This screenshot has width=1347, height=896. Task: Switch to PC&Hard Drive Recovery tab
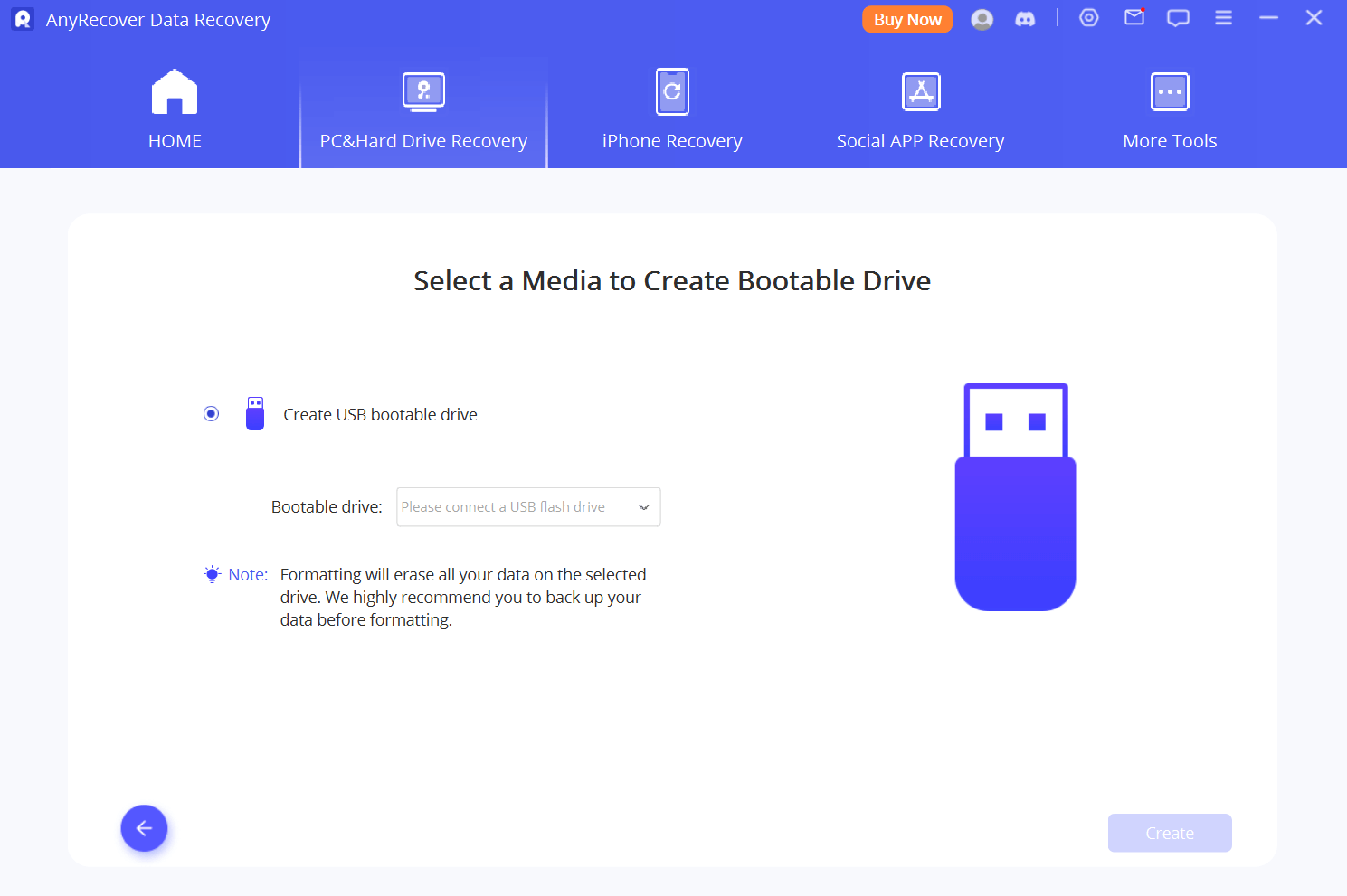pos(423,110)
